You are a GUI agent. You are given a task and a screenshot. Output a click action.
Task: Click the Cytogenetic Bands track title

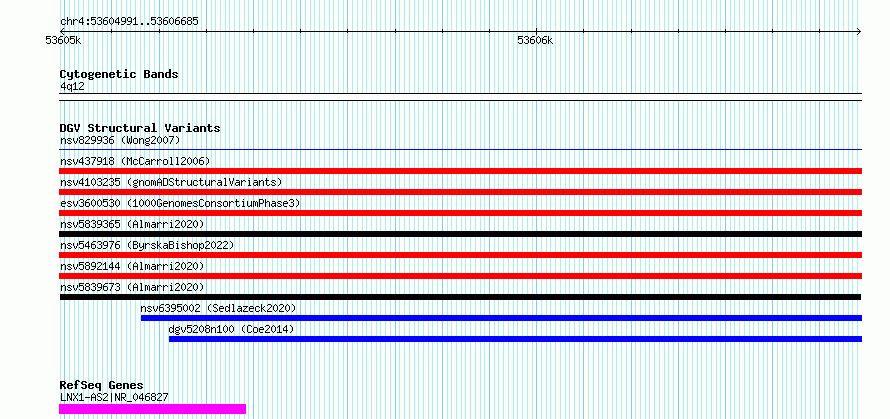click(119, 74)
